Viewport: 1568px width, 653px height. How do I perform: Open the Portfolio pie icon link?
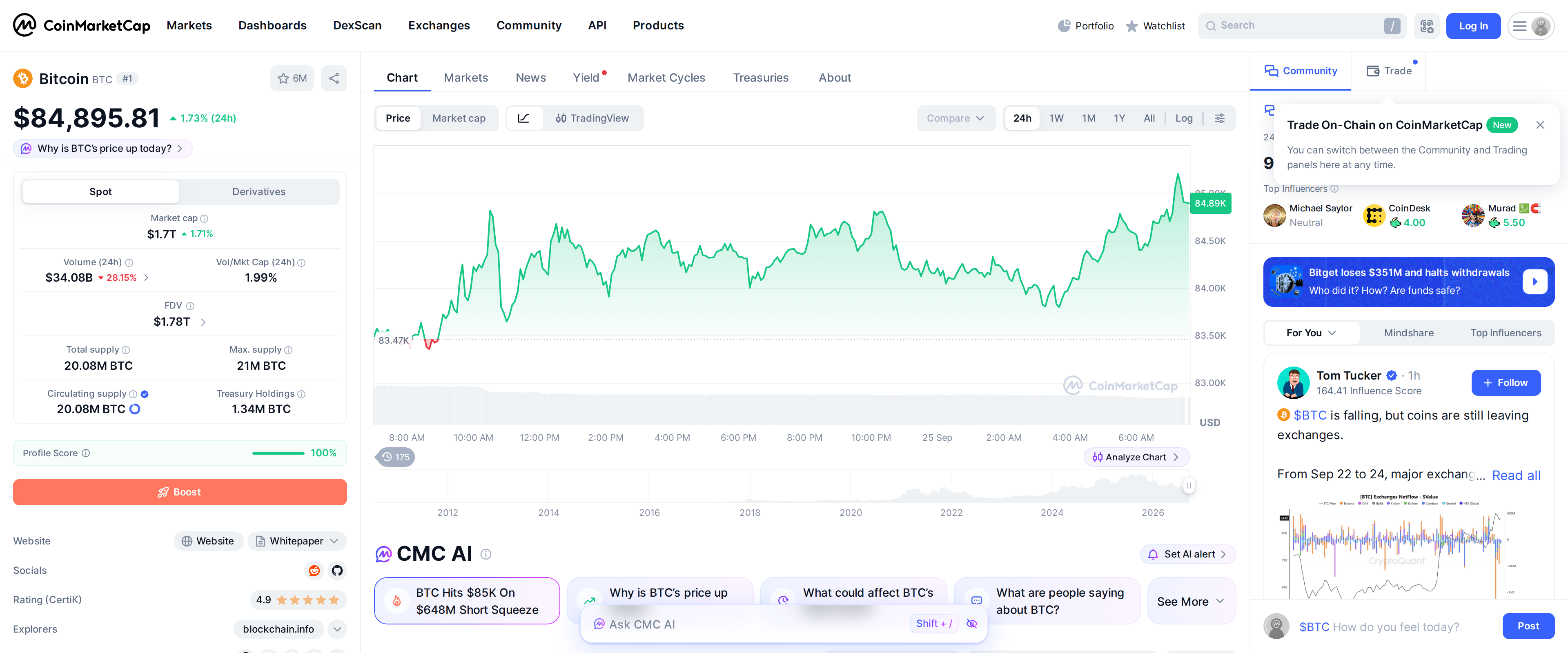1085,26
